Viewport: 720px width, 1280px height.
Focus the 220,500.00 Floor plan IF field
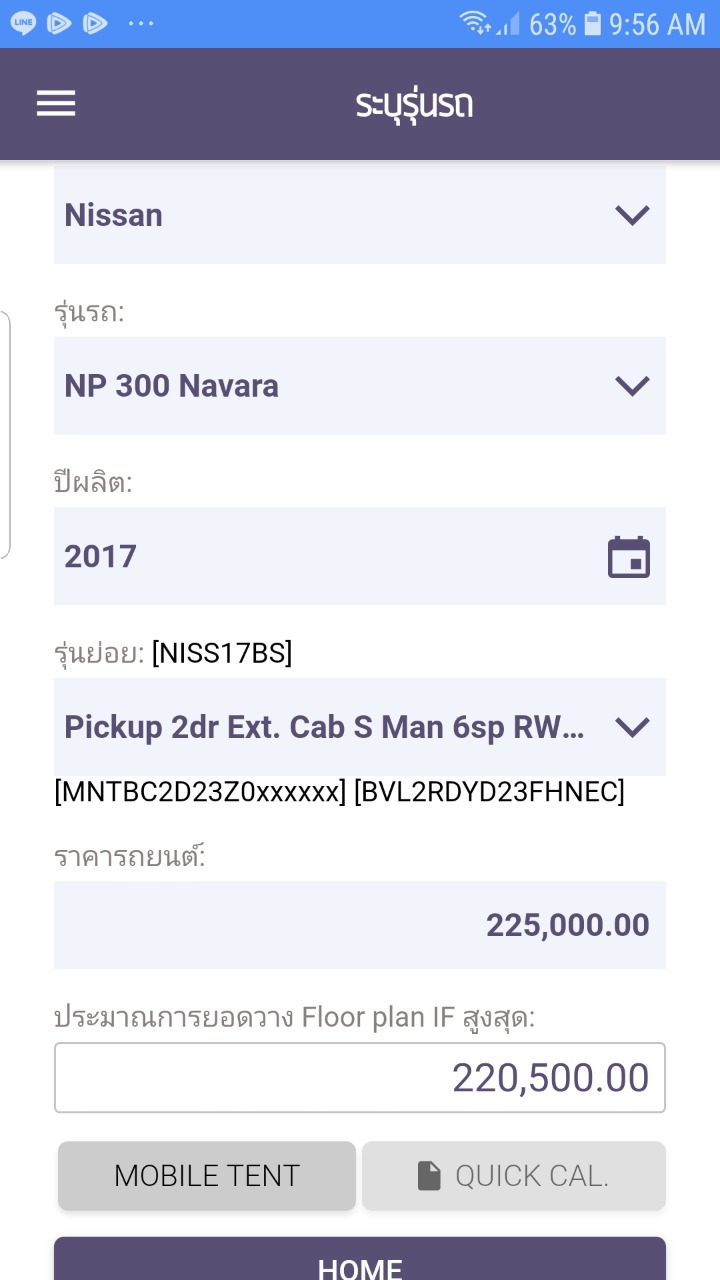360,1078
